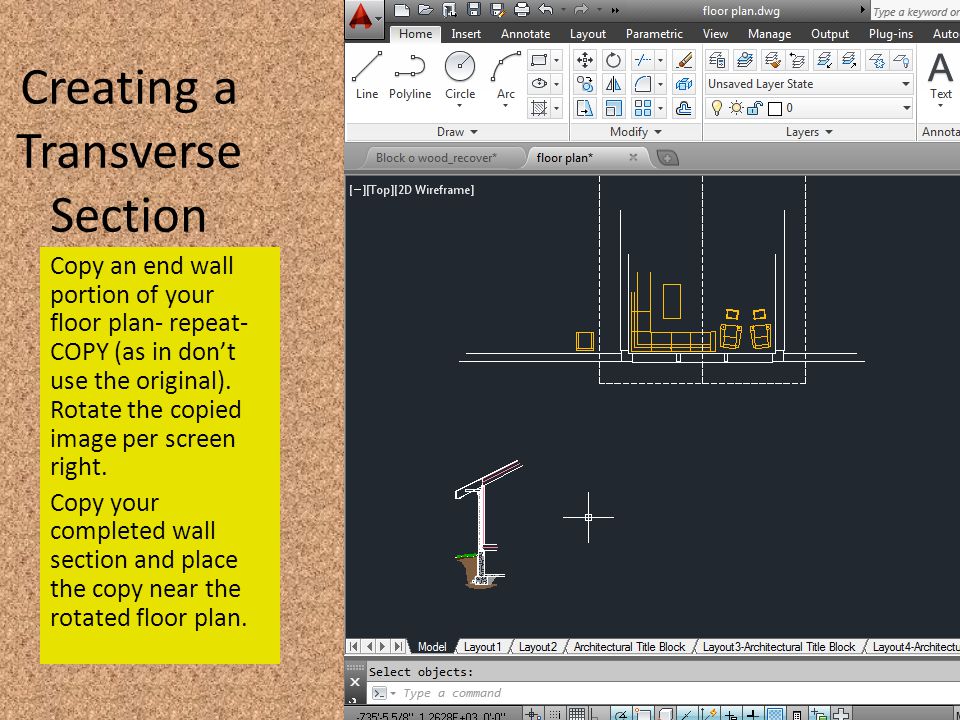The image size is (960, 720).
Task: Activate the Move tool
Action: [585, 60]
